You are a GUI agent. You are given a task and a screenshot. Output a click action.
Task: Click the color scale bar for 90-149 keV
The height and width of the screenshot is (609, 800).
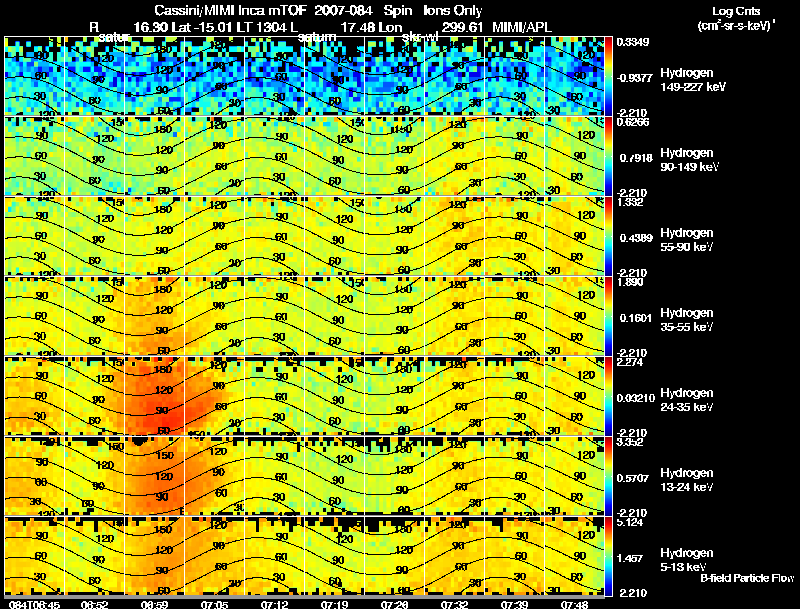pos(608,156)
